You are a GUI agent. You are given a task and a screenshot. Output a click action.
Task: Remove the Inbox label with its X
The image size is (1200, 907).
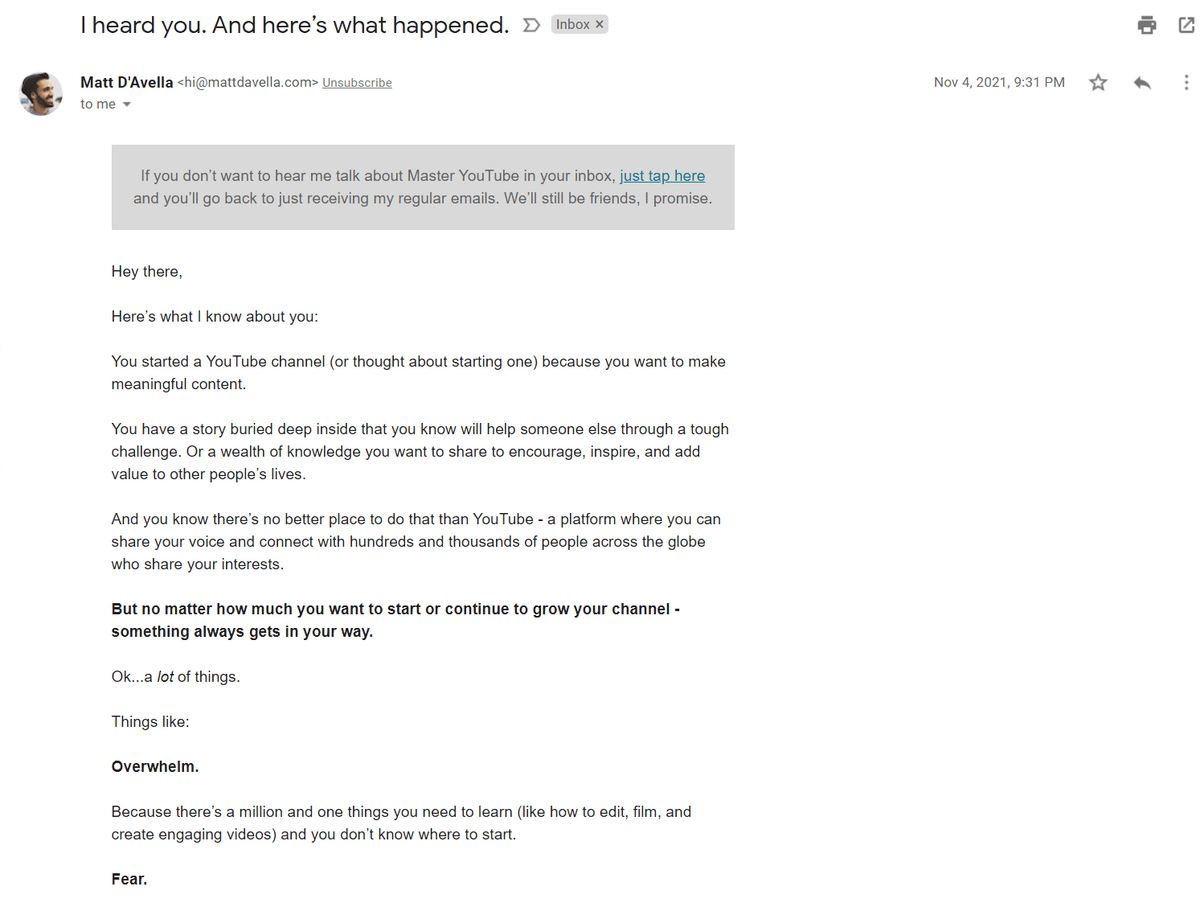coord(600,25)
